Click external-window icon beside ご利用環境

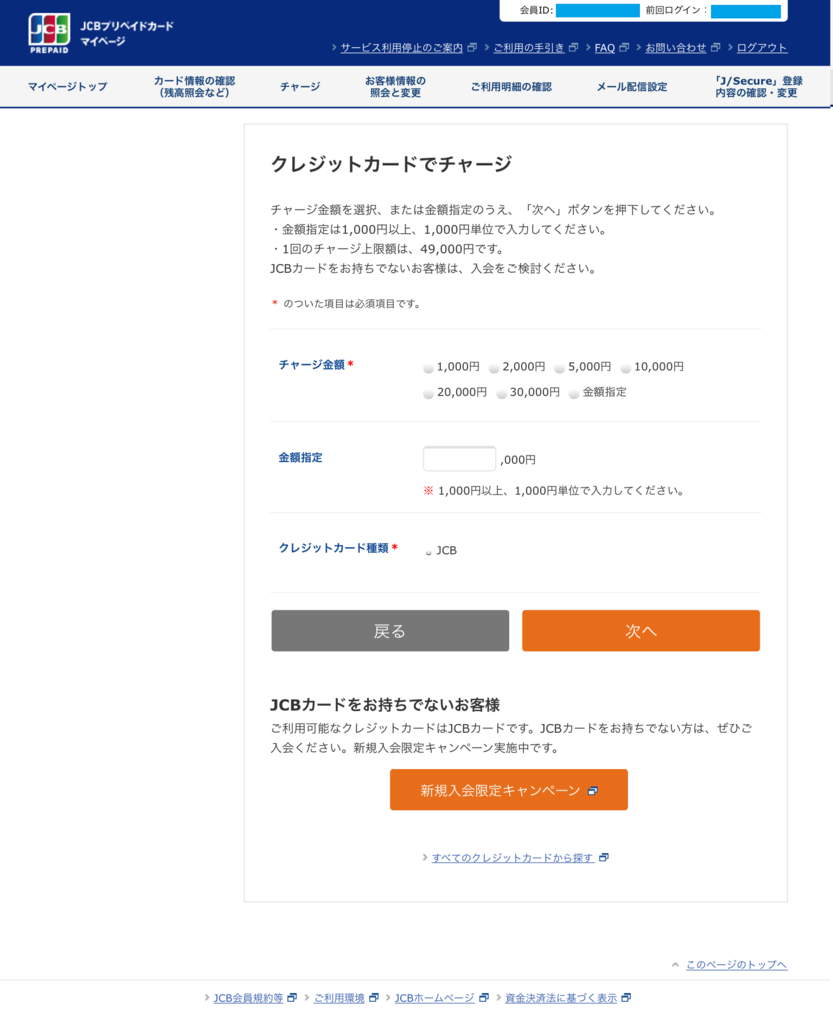pos(374,997)
